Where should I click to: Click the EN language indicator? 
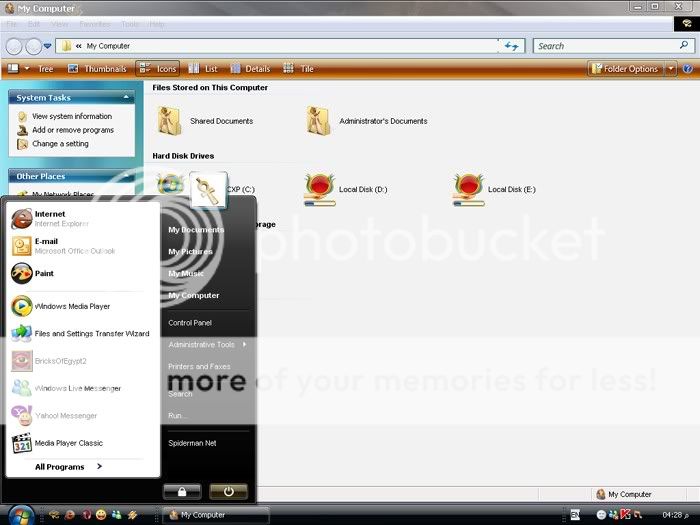click(x=575, y=515)
